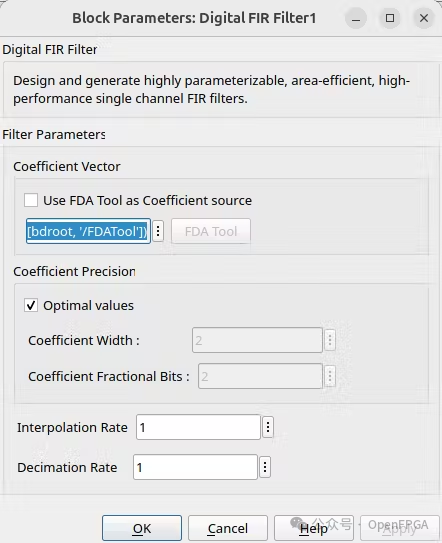Click the Coefficient Fractional Bits value field
The image size is (442, 543).
(x=260, y=376)
